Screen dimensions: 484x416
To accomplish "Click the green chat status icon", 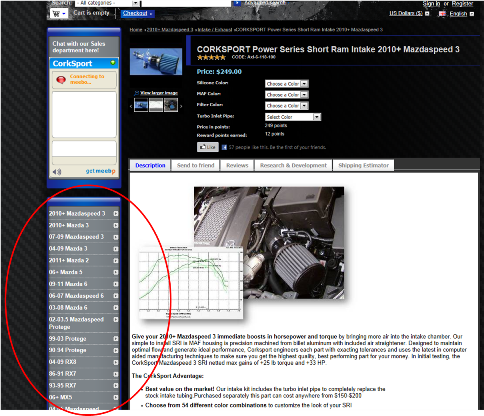I will pyautogui.click(x=113, y=63).
